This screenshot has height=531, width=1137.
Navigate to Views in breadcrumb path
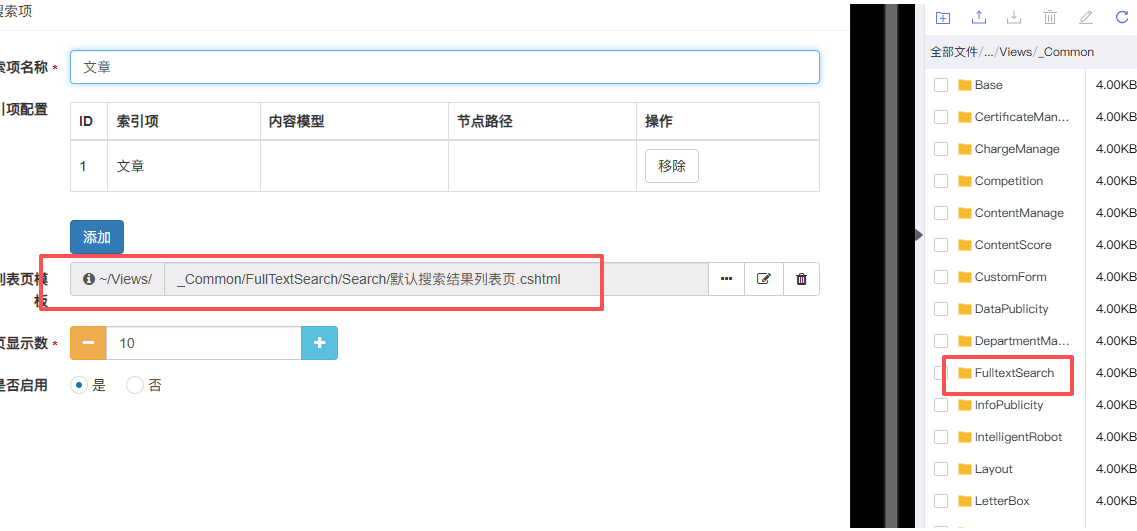coord(1015,52)
